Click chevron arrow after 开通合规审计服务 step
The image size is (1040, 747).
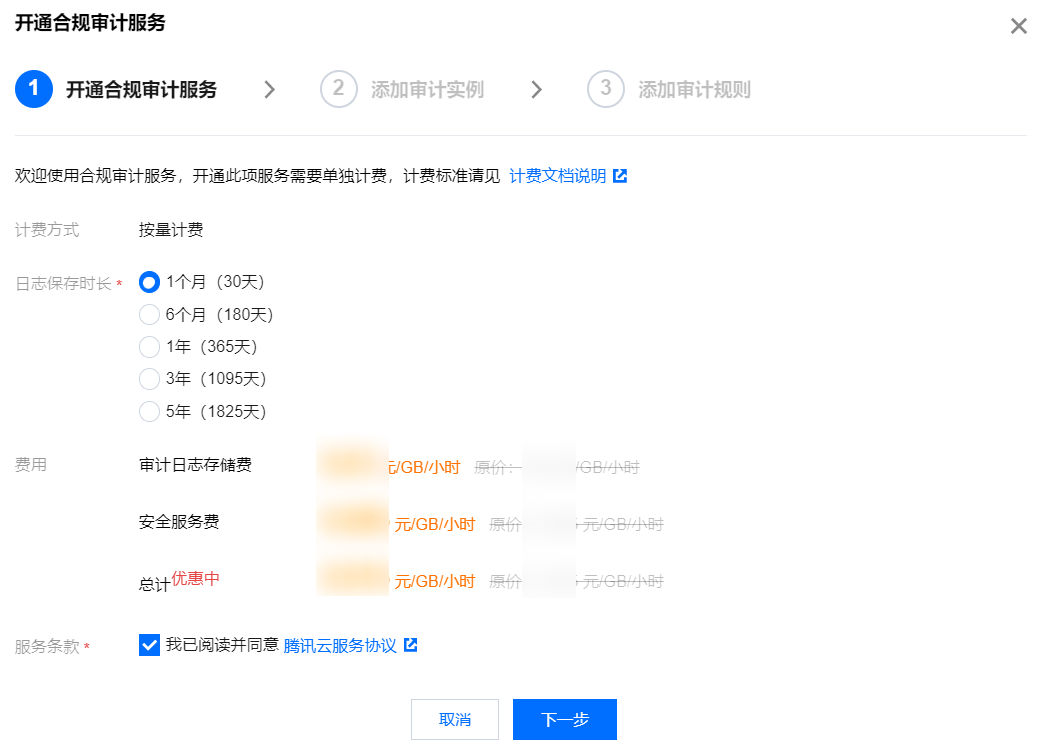coord(269,89)
